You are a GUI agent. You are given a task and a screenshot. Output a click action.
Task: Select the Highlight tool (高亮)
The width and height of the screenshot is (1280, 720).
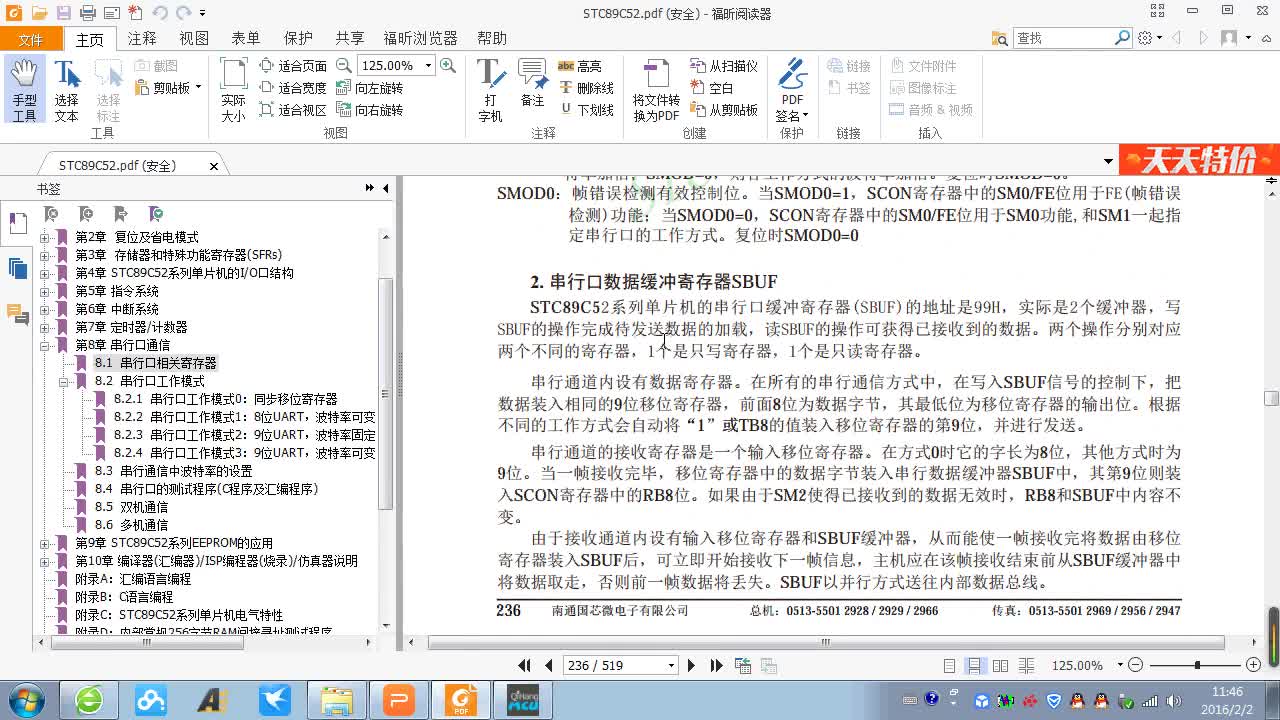pos(580,66)
